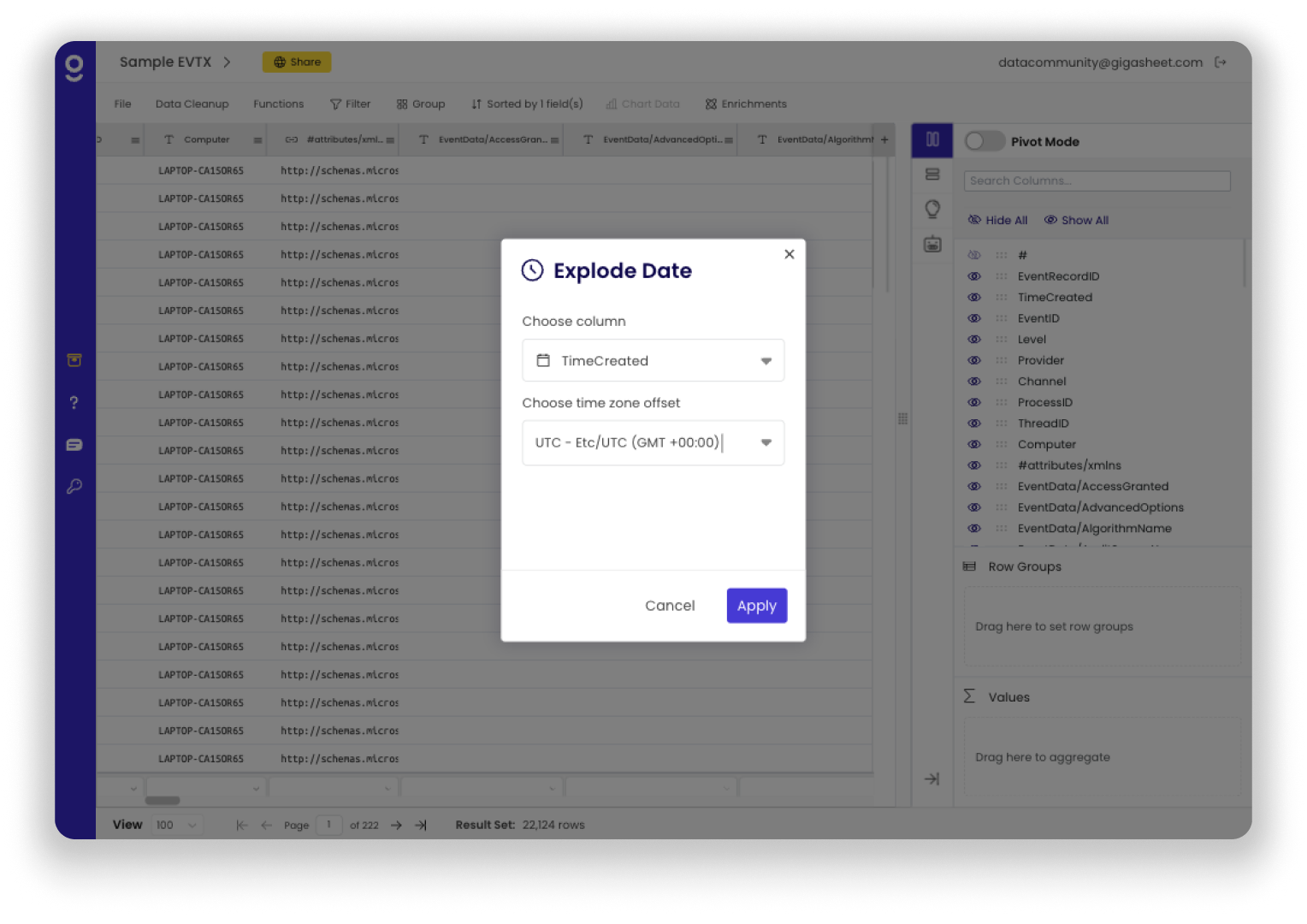Viewport: 1307px width, 924px height.
Task: Toggle visibility of the Computer column
Action: 974,445
